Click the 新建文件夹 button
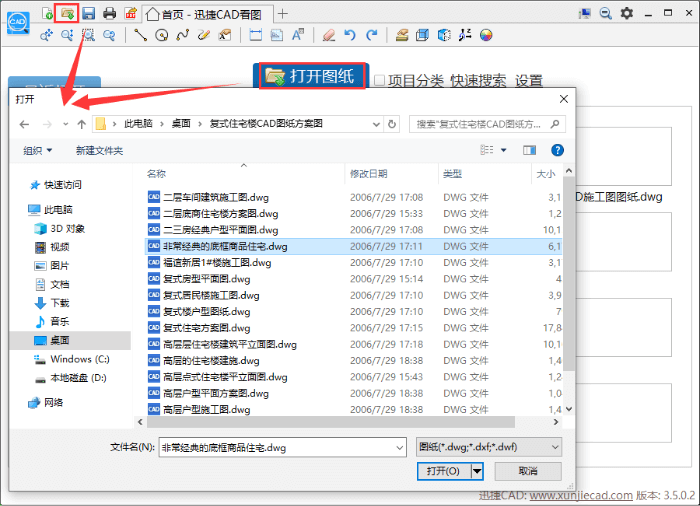700x506 pixels. pyautogui.click(x=99, y=151)
